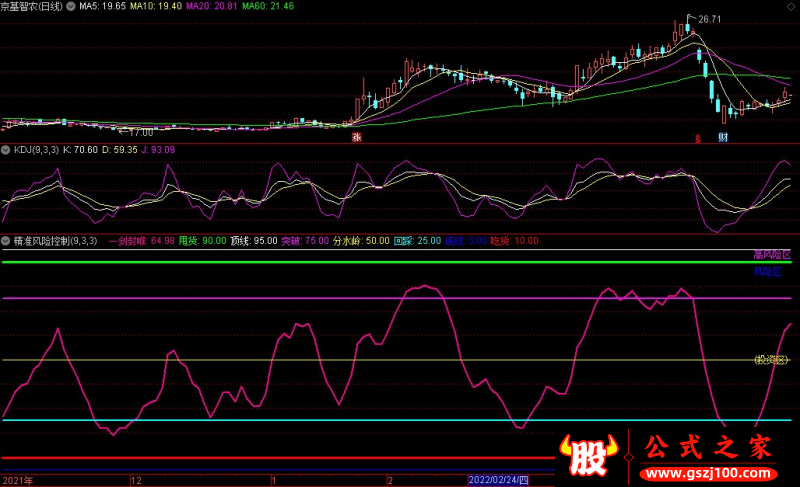The height and width of the screenshot is (487, 800).
Task: Click the small diamond beside 公式之家
Action: click(629, 457)
